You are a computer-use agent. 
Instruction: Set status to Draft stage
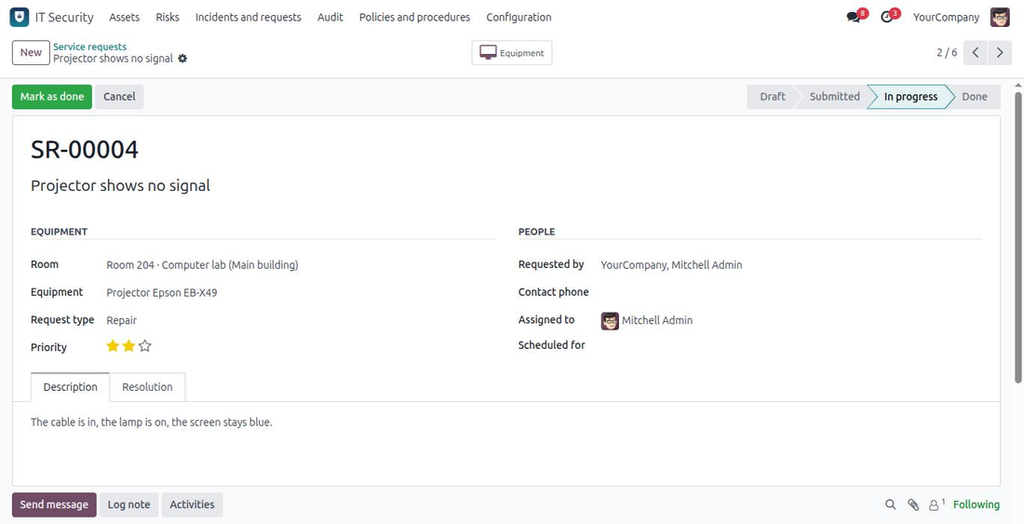pos(773,97)
